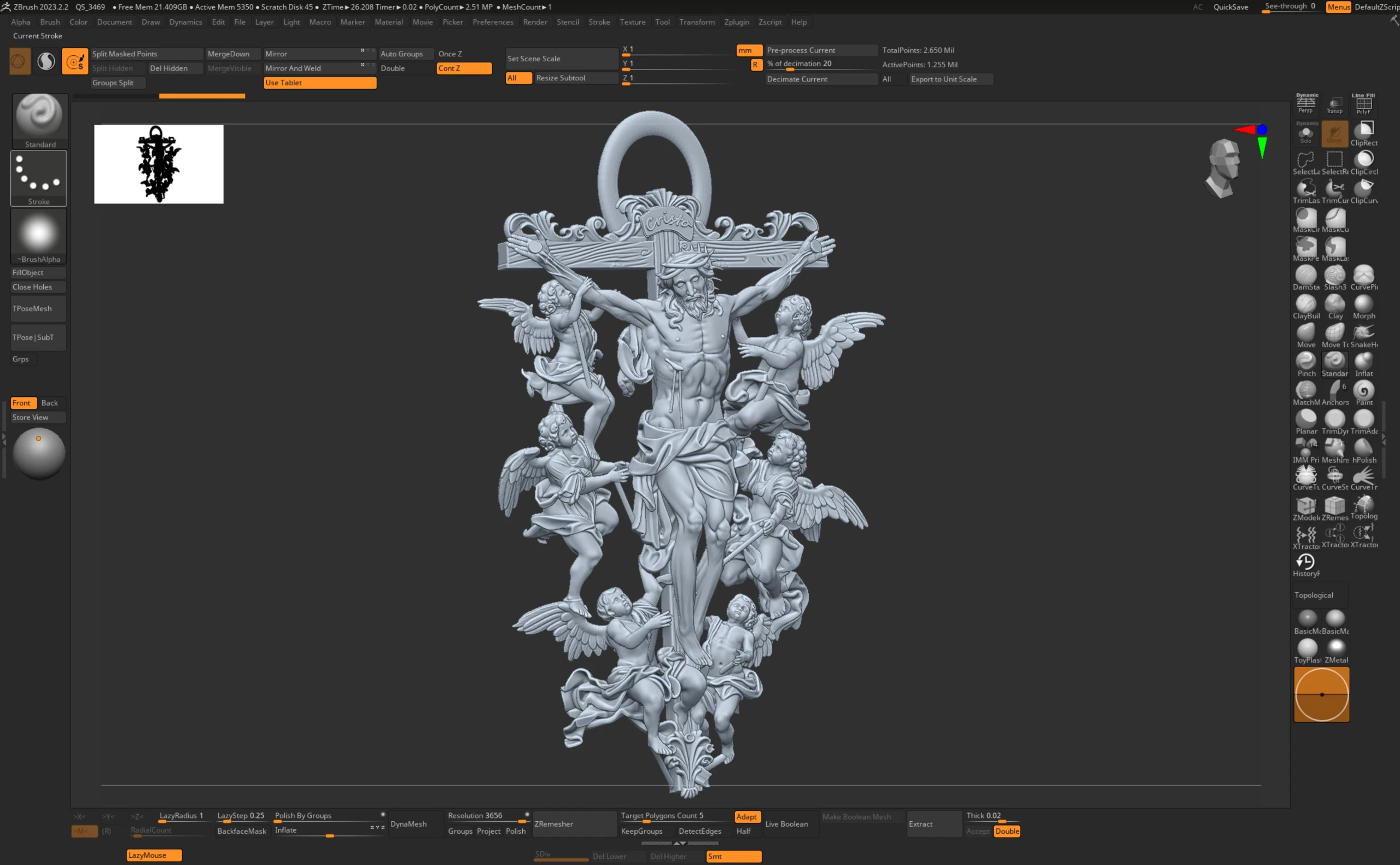Open the current material sphere picker
Screen dimensions: 1400x865
pyautogui.click(x=39, y=454)
